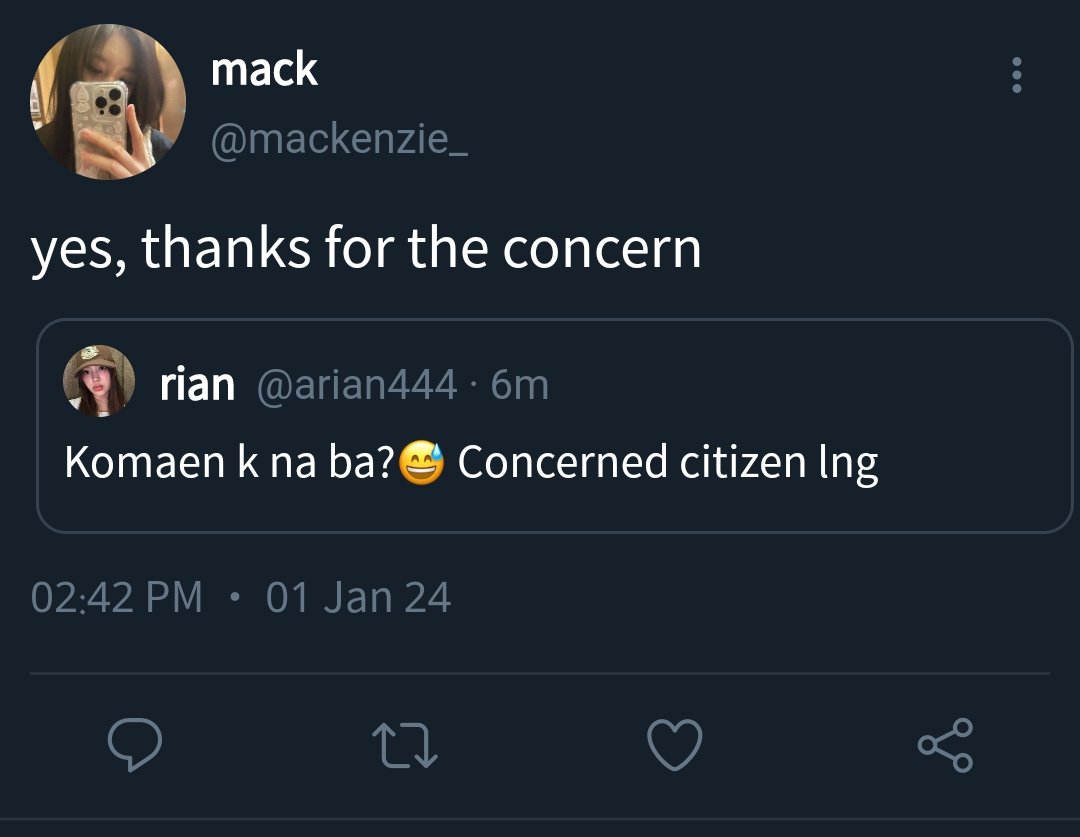The image size is (1080, 837).
Task: Click the 6m timestamp on quoted tweet
Action: (520, 384)
